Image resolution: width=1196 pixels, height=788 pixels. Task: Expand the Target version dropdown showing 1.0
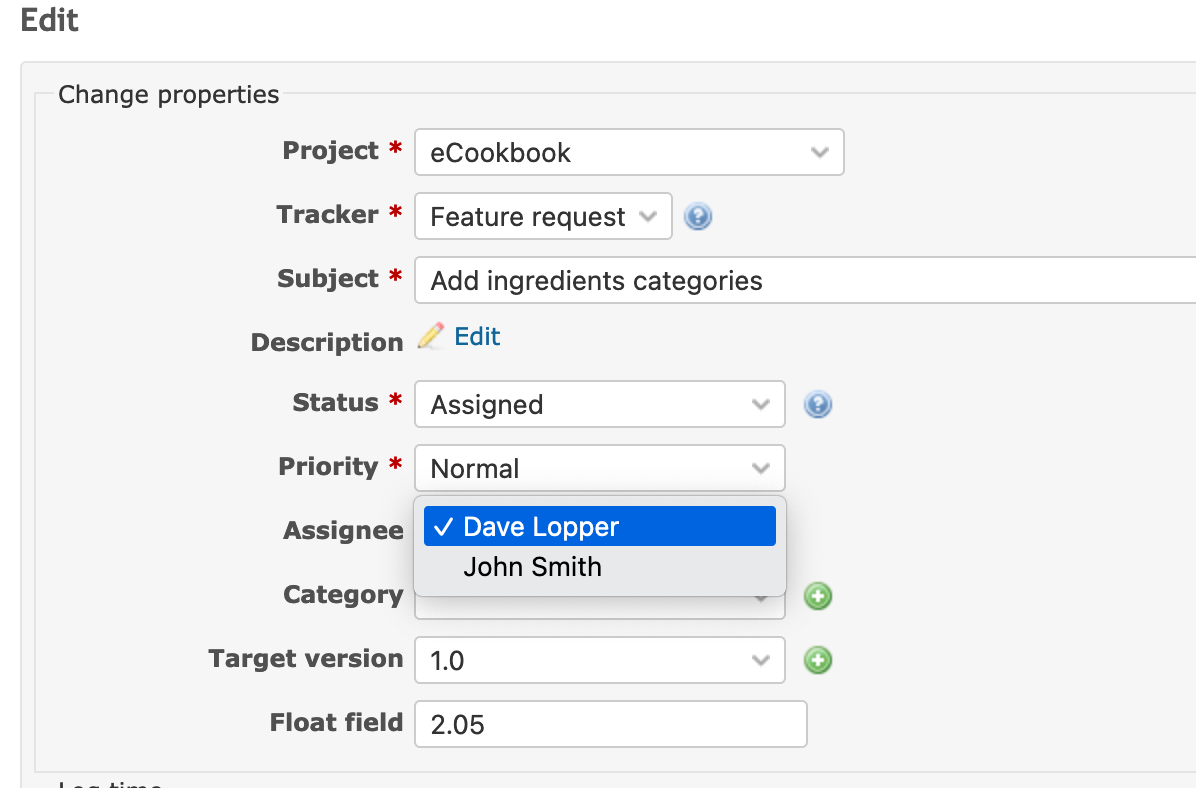(x=600, y=660)
